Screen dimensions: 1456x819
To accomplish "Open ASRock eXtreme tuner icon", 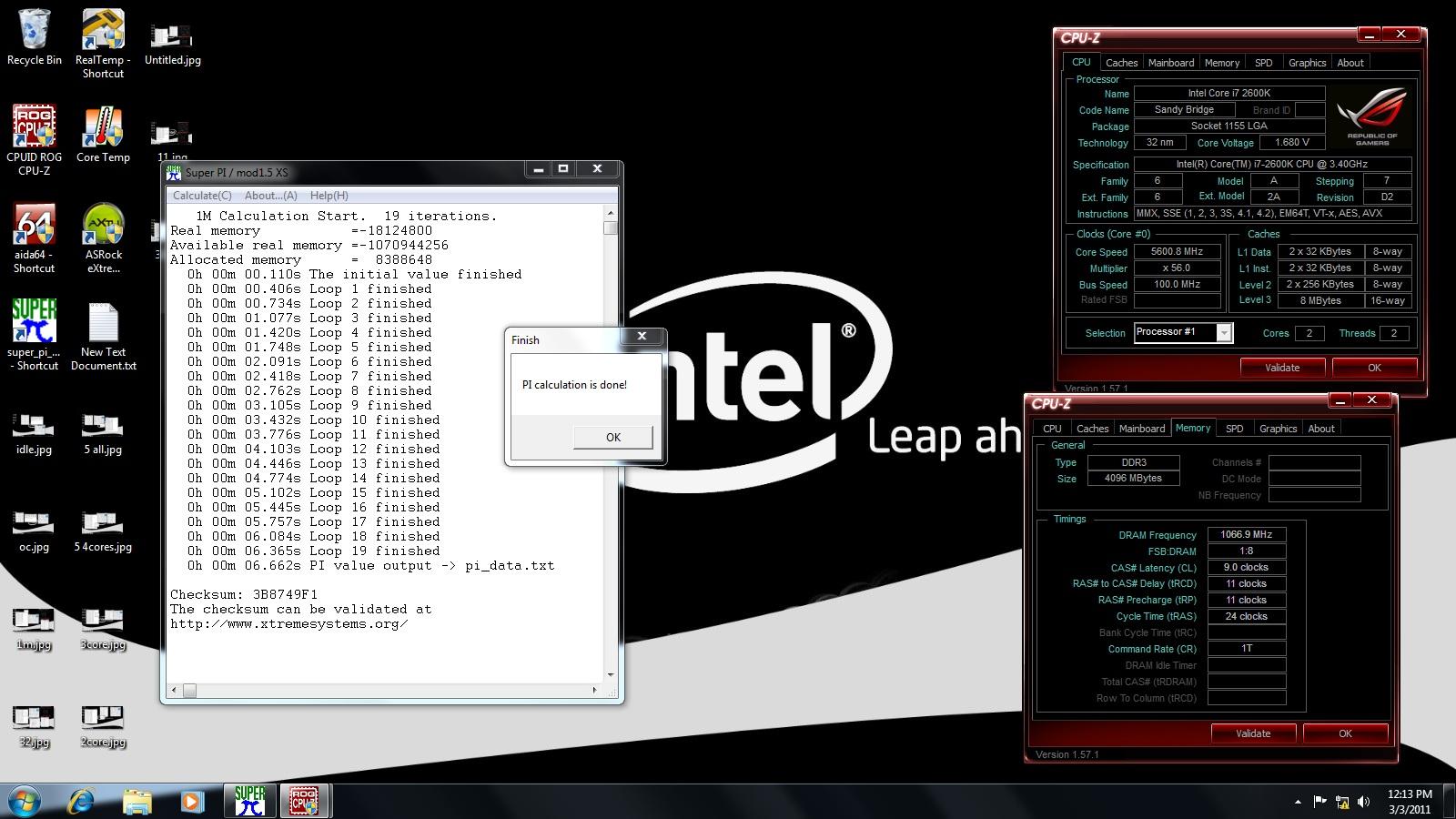I will point(103,238).
